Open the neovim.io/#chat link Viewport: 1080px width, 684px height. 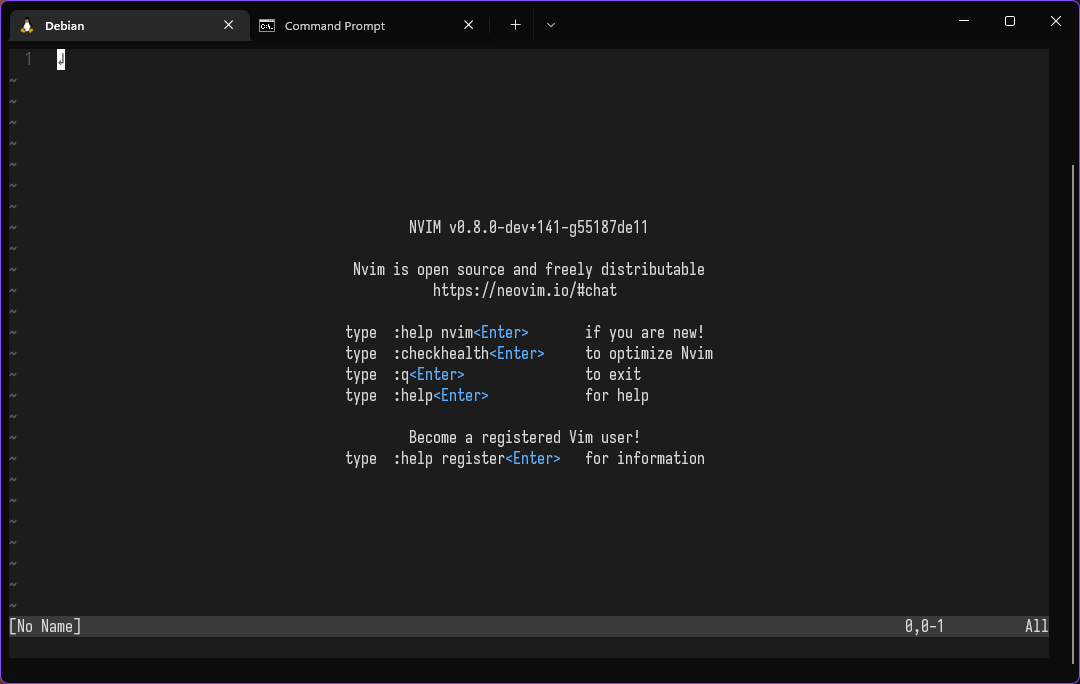[525, 290]
